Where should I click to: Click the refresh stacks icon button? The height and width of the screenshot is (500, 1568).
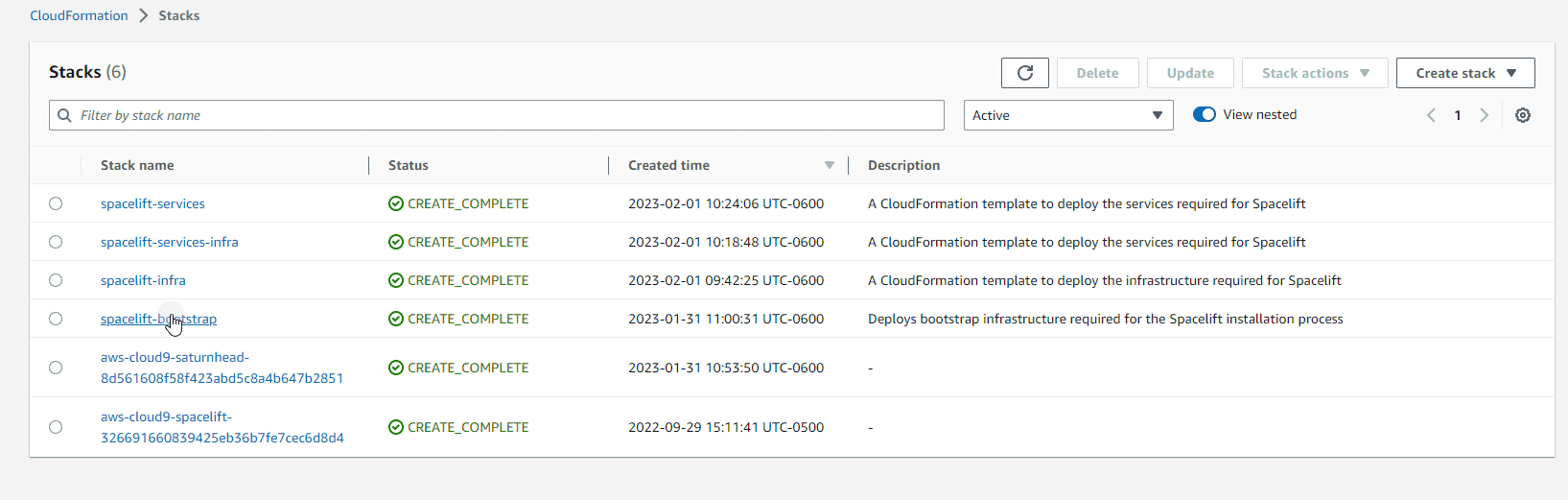(1025, 73)
